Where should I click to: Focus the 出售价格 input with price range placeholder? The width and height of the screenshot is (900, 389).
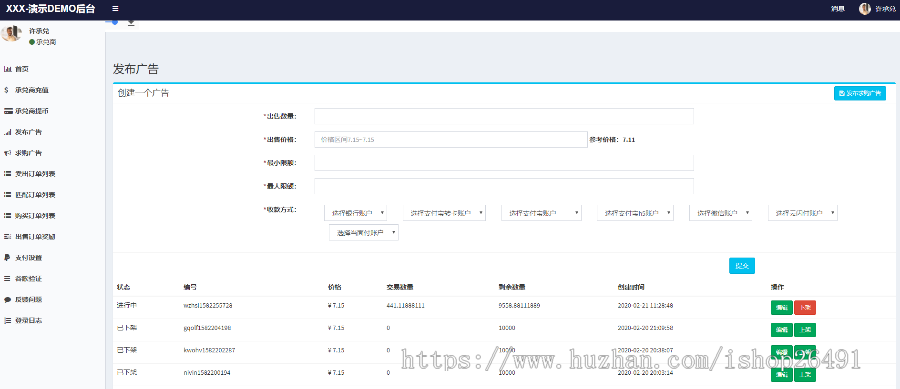tap(451, 139)
